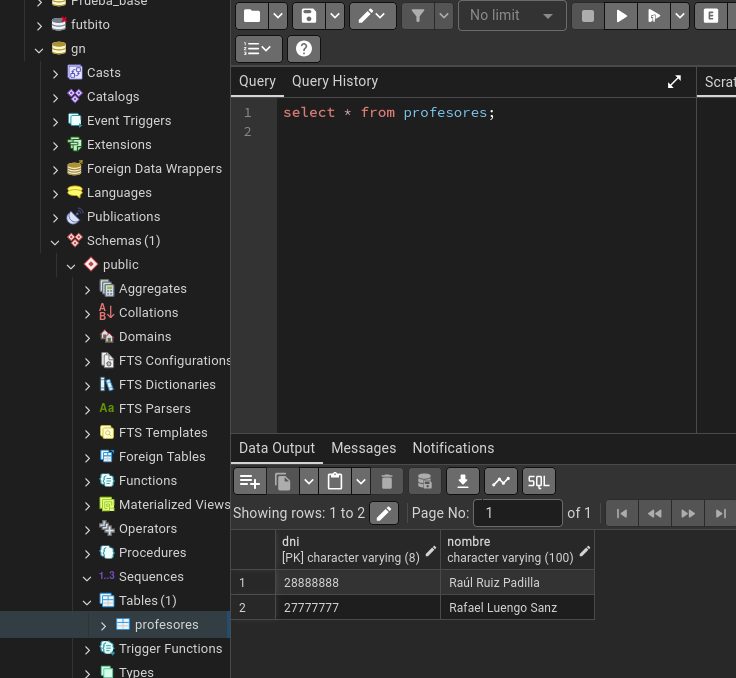Image resolution: width=736 pixels, height=678 pixels.
Task: Paste rows with the clipboard icon
Action: [335, 481]
